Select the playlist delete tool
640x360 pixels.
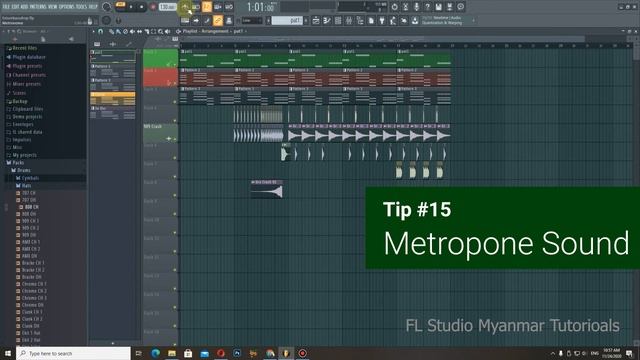[125, 31]
